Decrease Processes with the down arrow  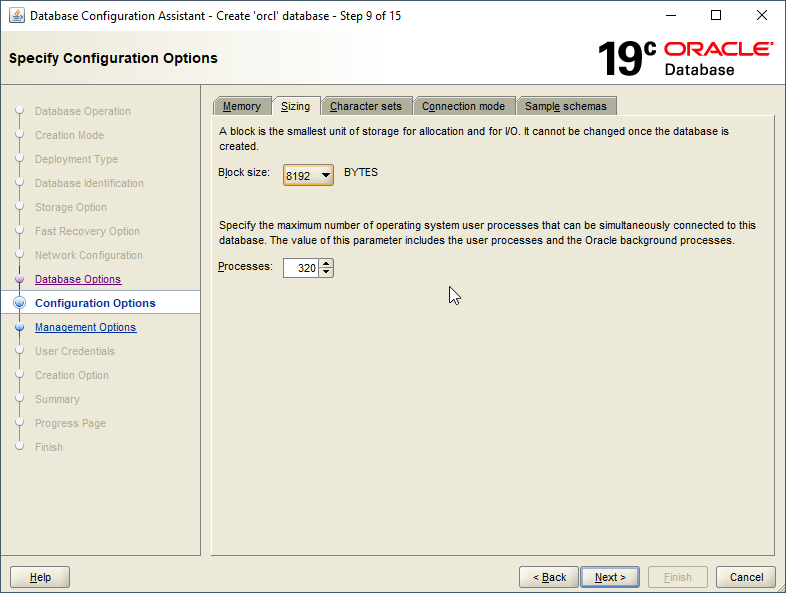(326, 272)
